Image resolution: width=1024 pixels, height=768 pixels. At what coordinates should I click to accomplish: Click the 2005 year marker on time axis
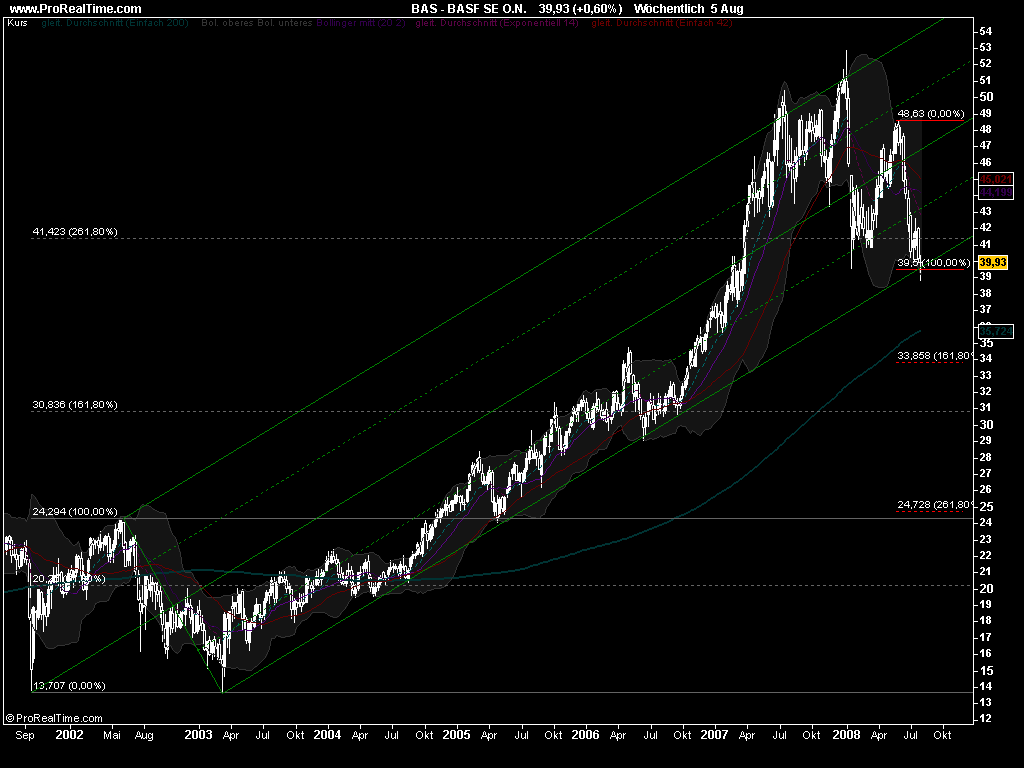[456, 735]
